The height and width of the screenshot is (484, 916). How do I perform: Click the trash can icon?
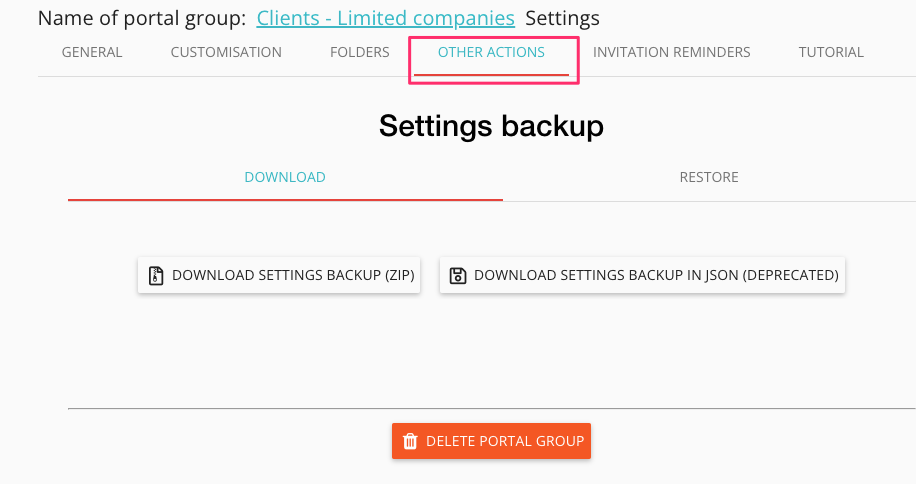click(x=410, y=441)
